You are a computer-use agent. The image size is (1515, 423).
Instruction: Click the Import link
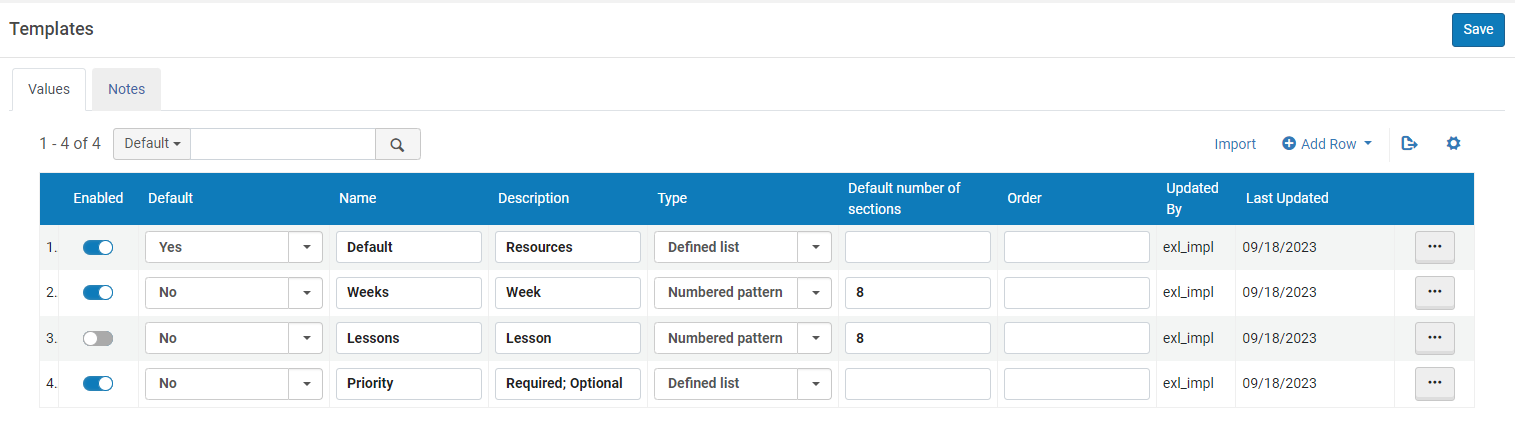coord(1235,144)
